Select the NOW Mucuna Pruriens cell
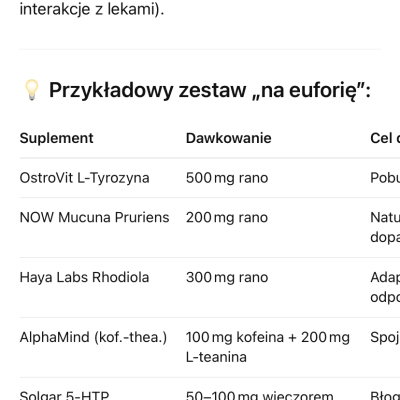 click(x=95, y=217)
